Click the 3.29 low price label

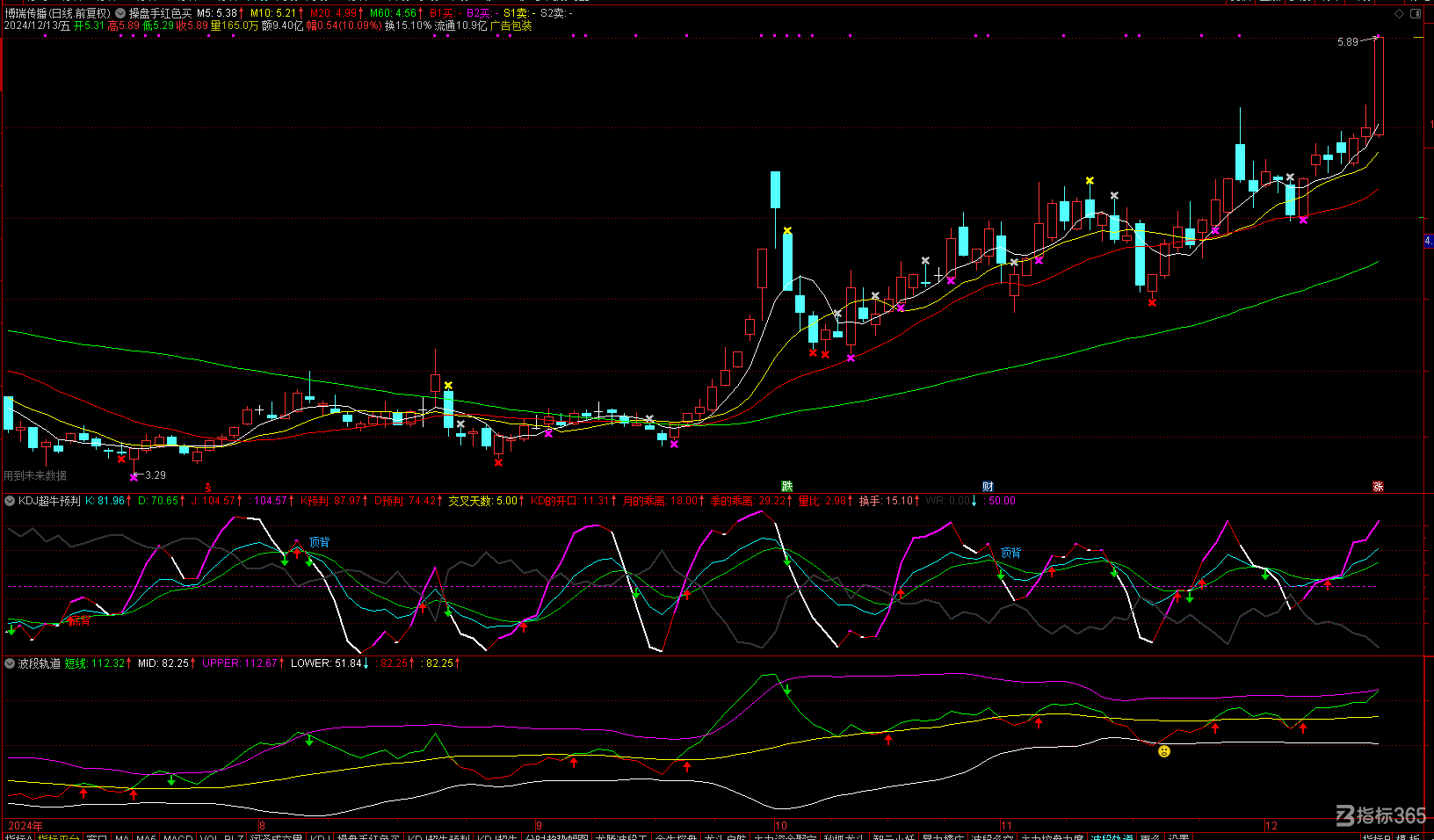[x=156, y=475]
